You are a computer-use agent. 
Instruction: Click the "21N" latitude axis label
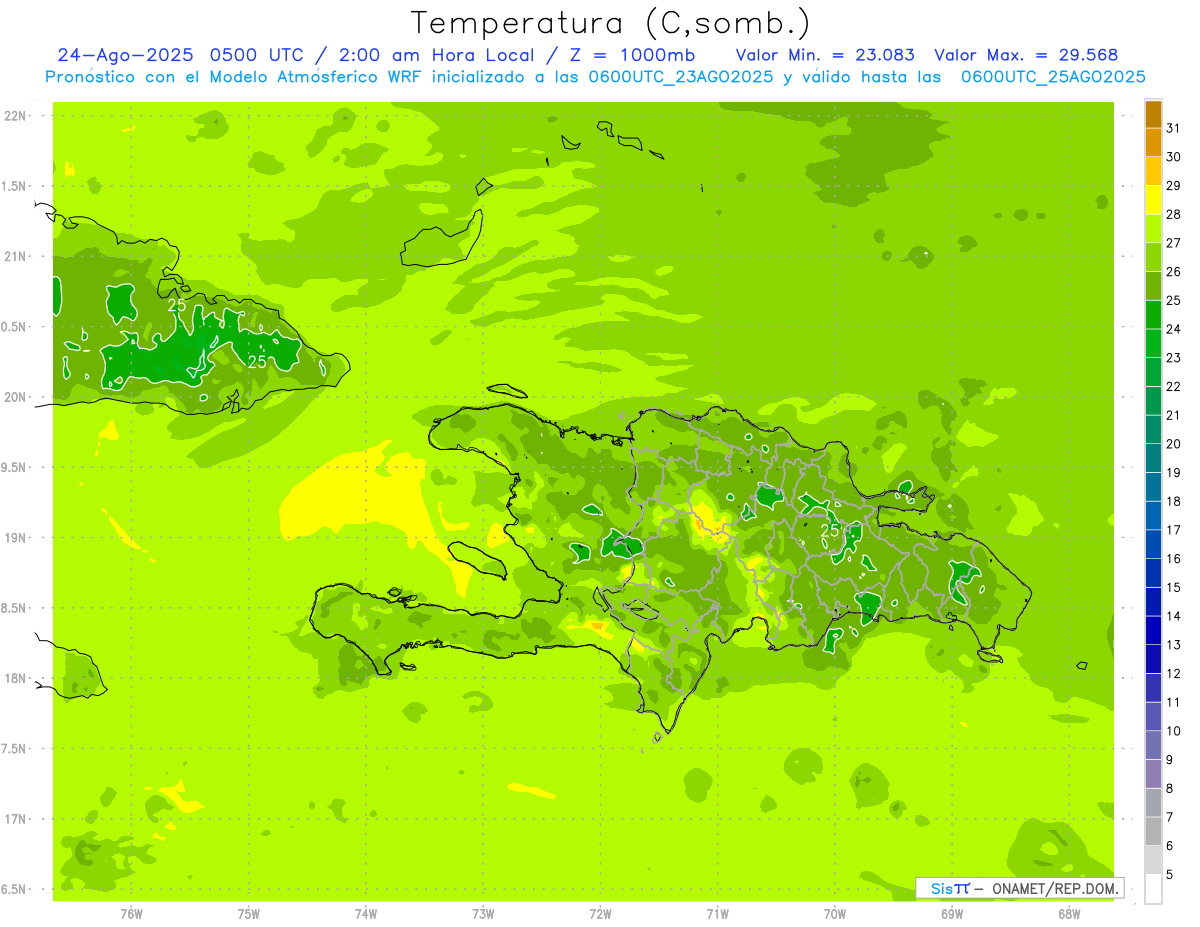click(x=17, y=256)
